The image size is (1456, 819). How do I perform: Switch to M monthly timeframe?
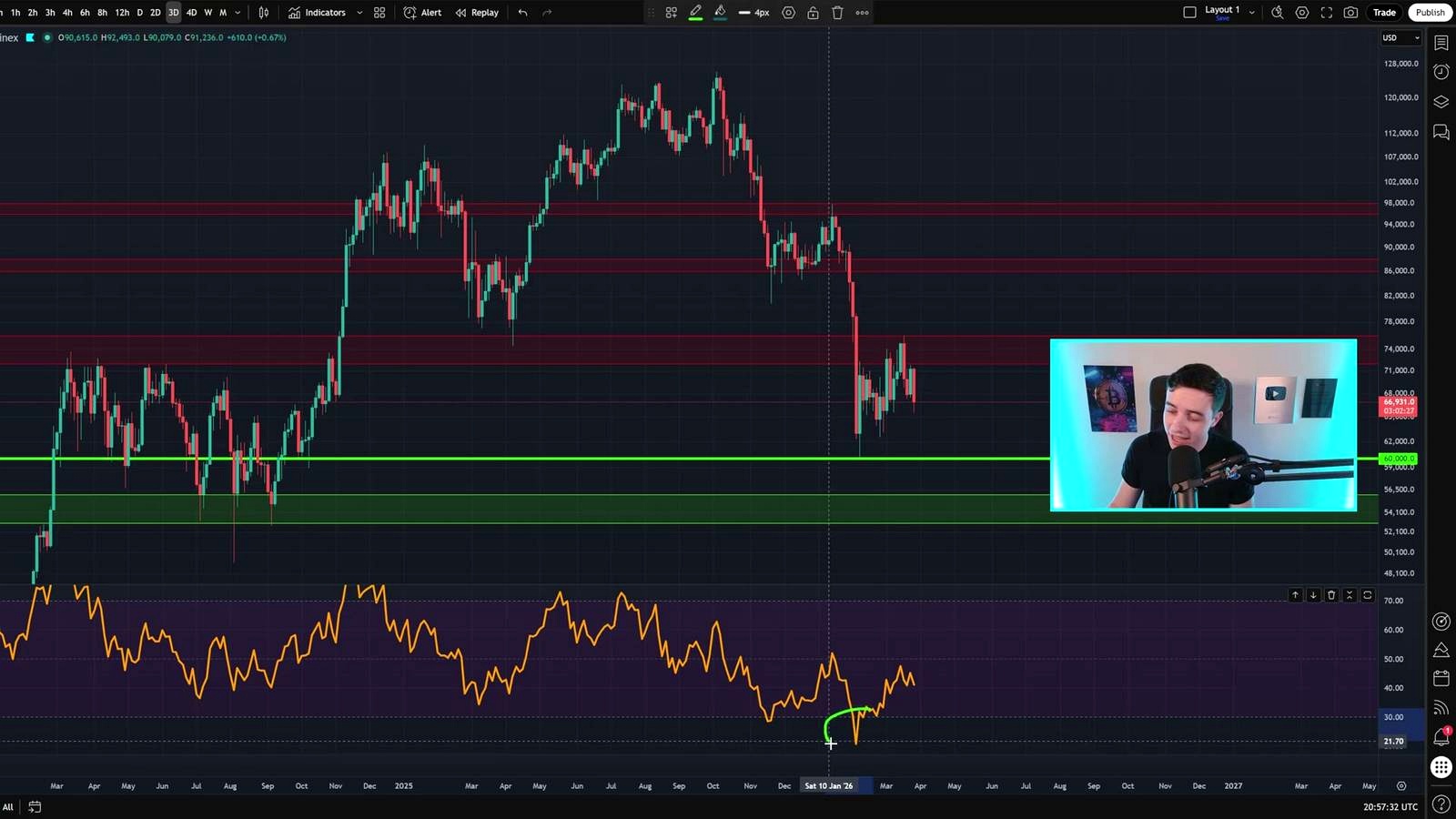(x=223, y=13)
